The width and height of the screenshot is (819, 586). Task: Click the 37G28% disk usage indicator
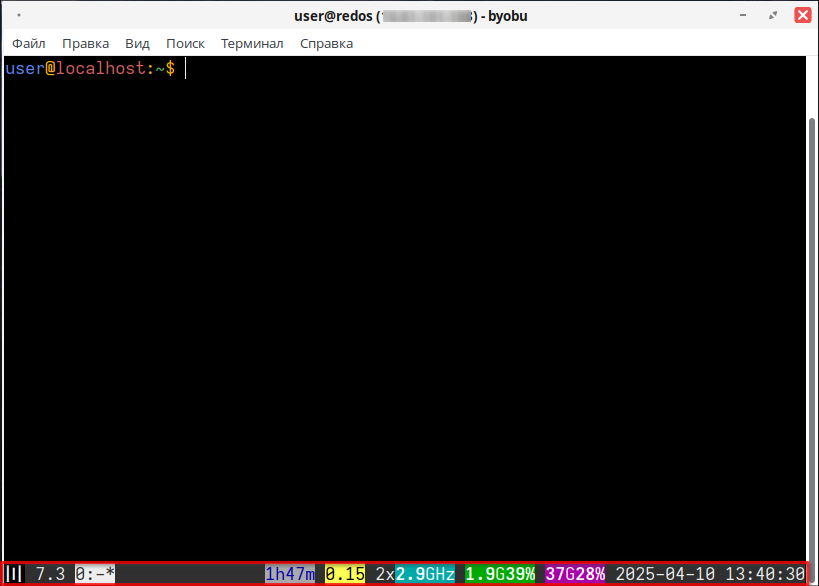click(575, 574)
